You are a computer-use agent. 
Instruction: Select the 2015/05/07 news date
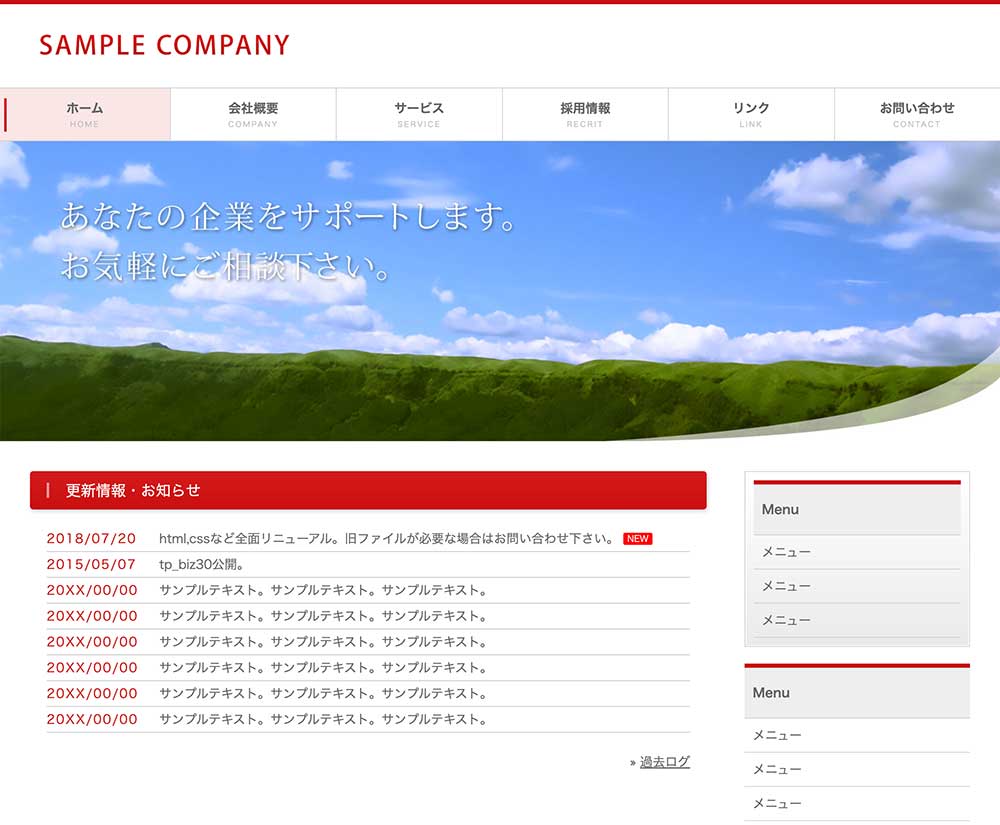click(91, 564)
